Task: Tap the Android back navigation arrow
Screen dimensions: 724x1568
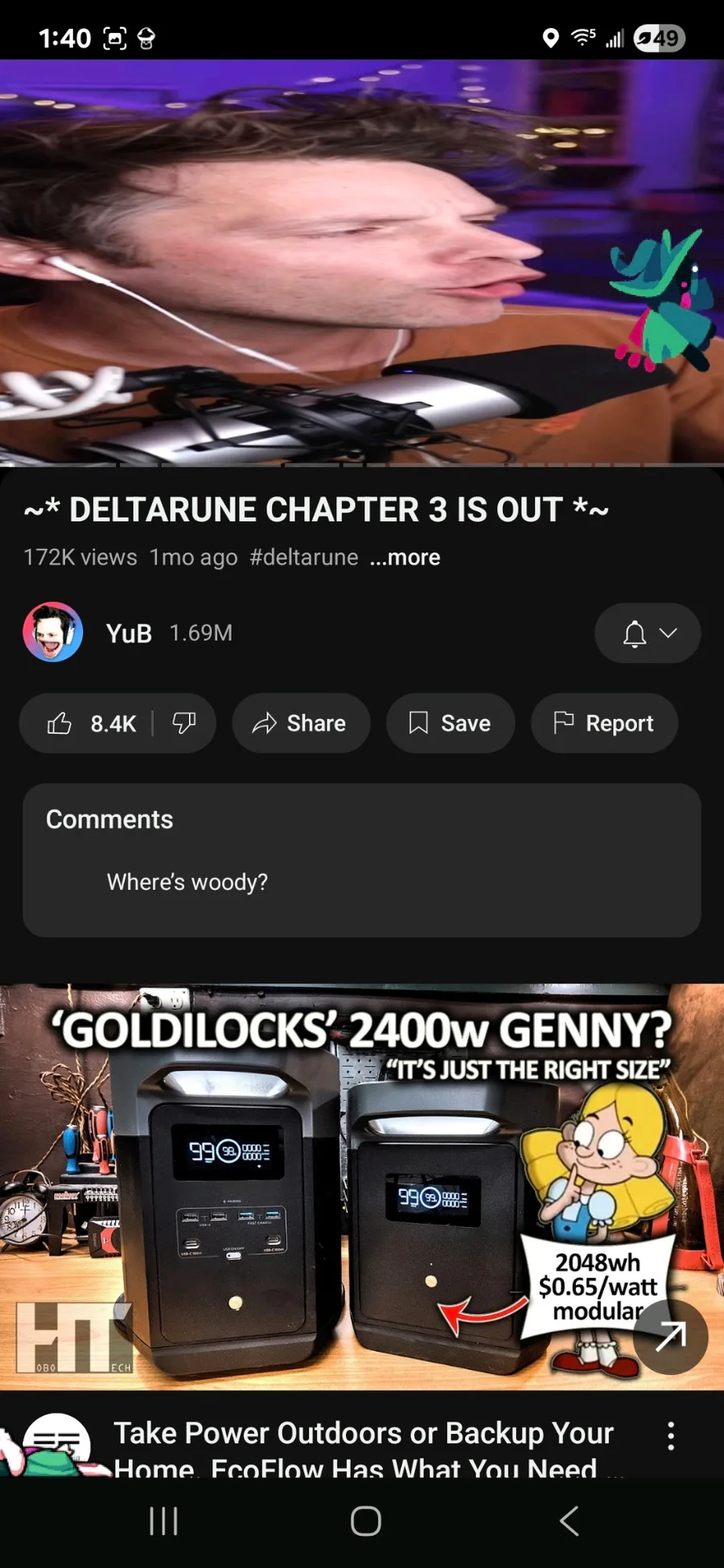Action: (x=569, y=1521)
